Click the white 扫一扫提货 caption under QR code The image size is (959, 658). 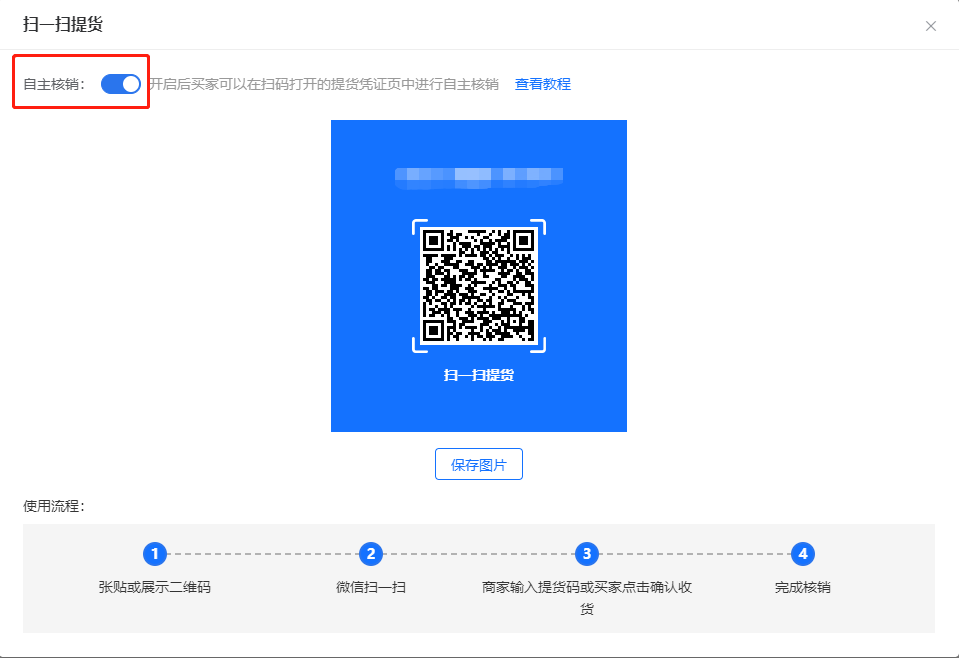click(x=478, y=375)
